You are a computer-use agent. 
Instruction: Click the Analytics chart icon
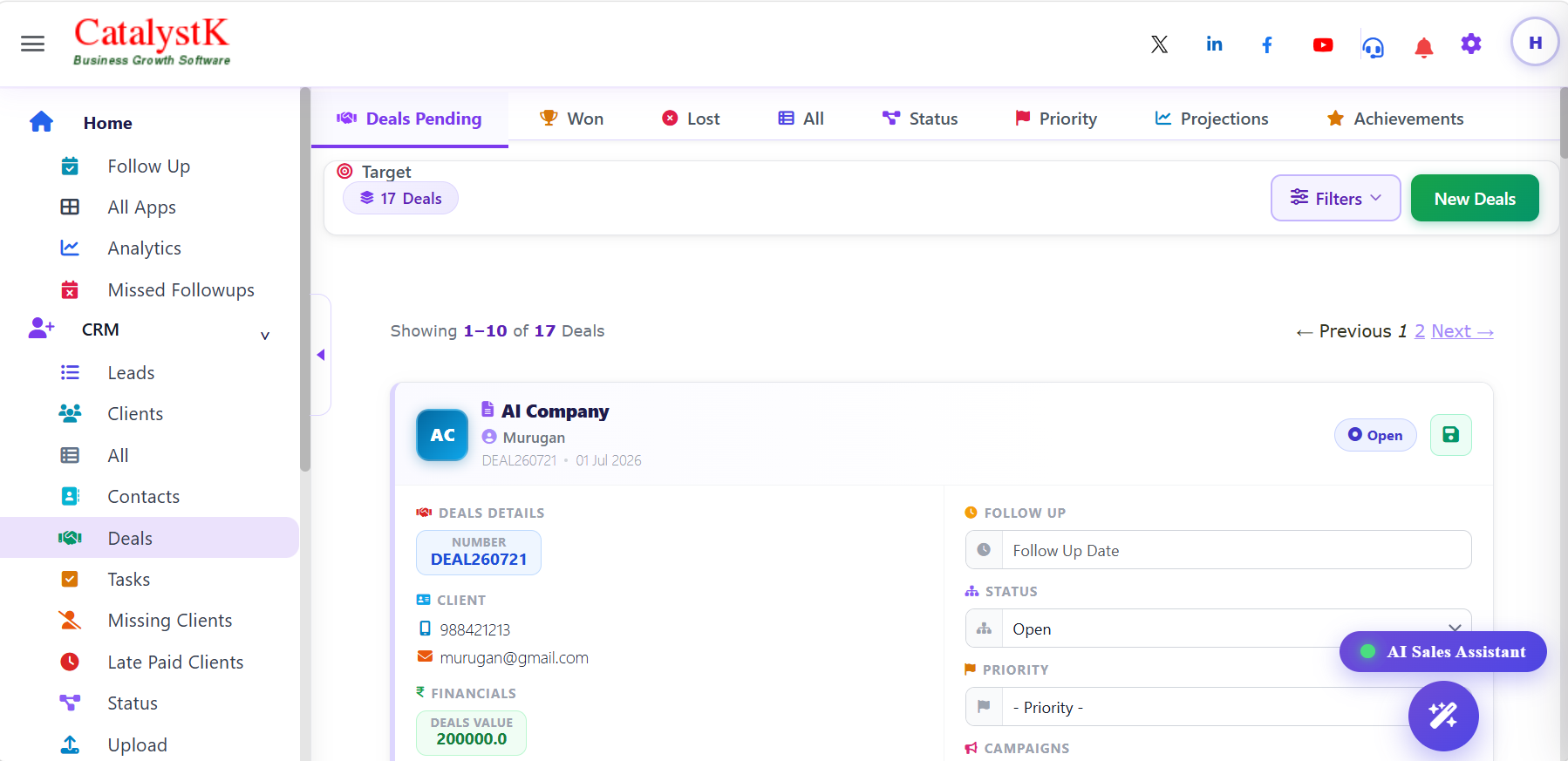[70, 248]
